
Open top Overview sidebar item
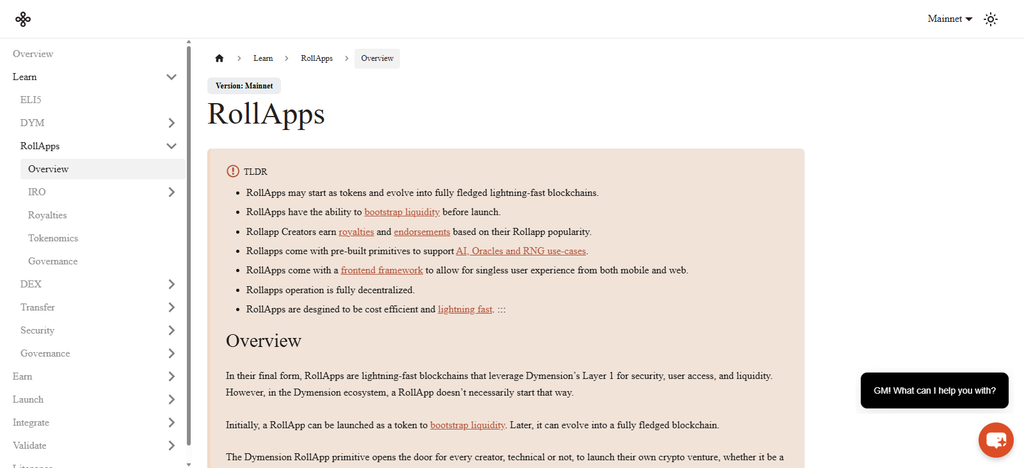tap(33, 54)
